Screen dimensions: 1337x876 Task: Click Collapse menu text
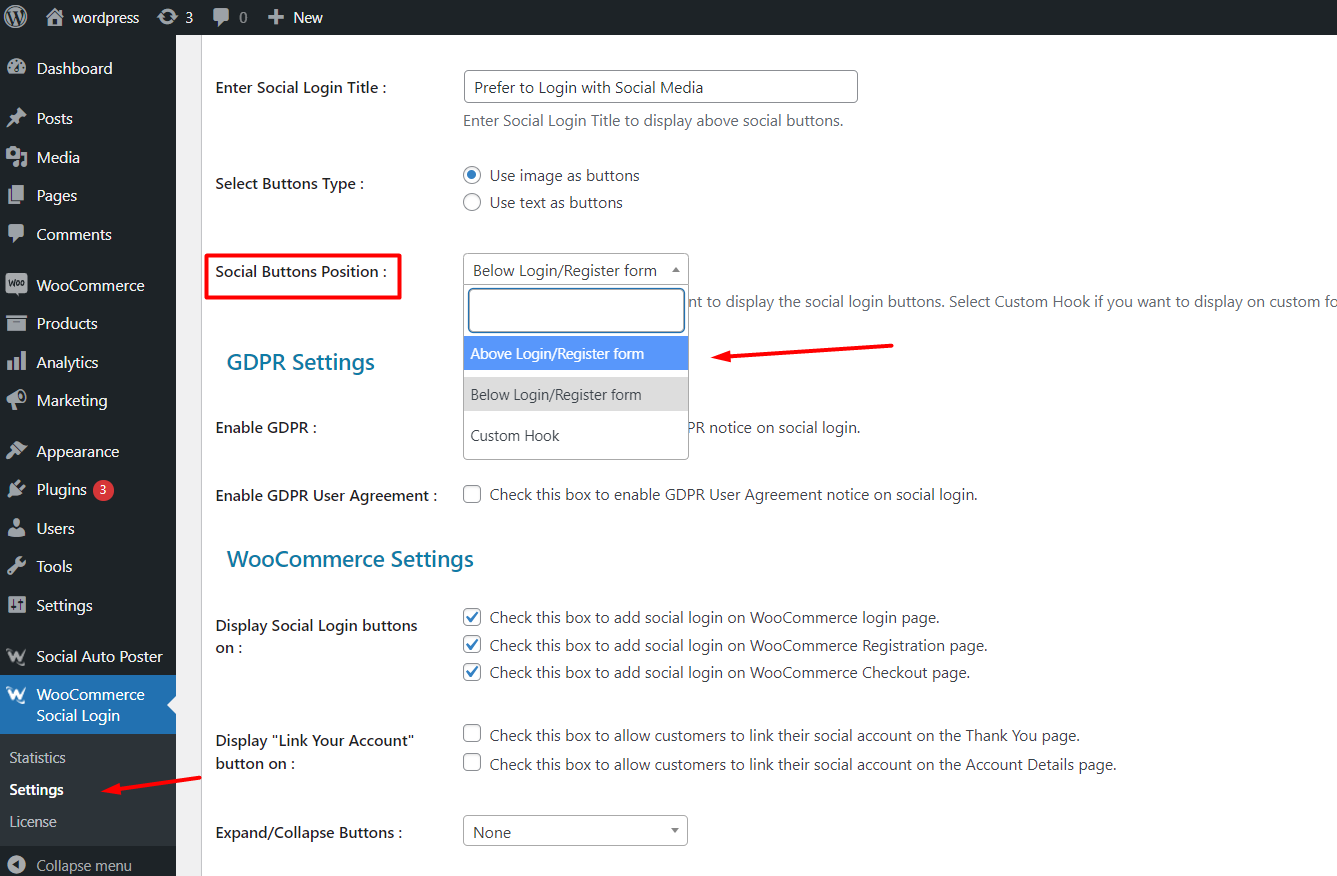(x=84, y=866)
